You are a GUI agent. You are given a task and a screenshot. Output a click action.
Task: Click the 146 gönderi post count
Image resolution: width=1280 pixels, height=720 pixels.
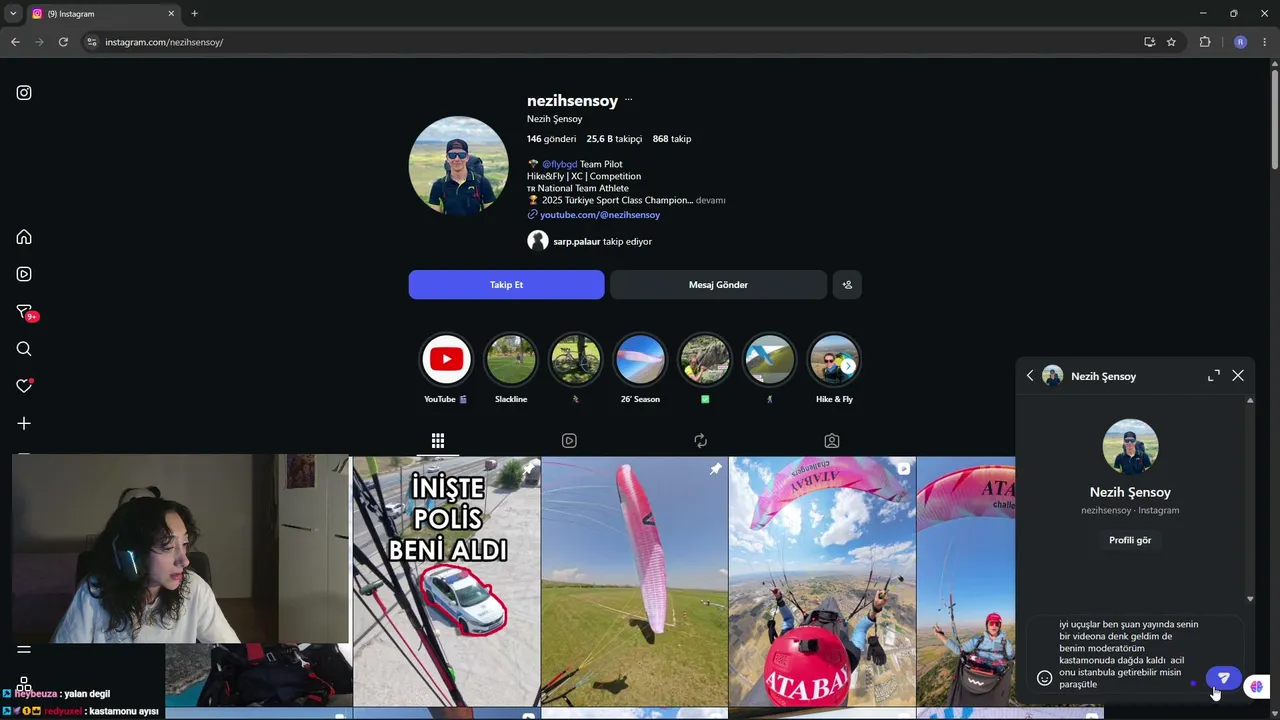click(552, 139)
